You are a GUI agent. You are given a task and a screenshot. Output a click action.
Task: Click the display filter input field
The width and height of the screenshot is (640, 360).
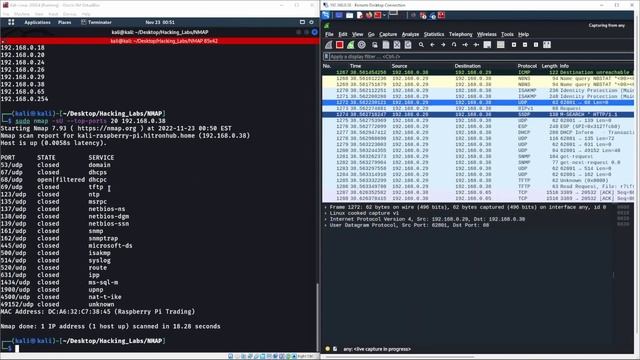481,57
